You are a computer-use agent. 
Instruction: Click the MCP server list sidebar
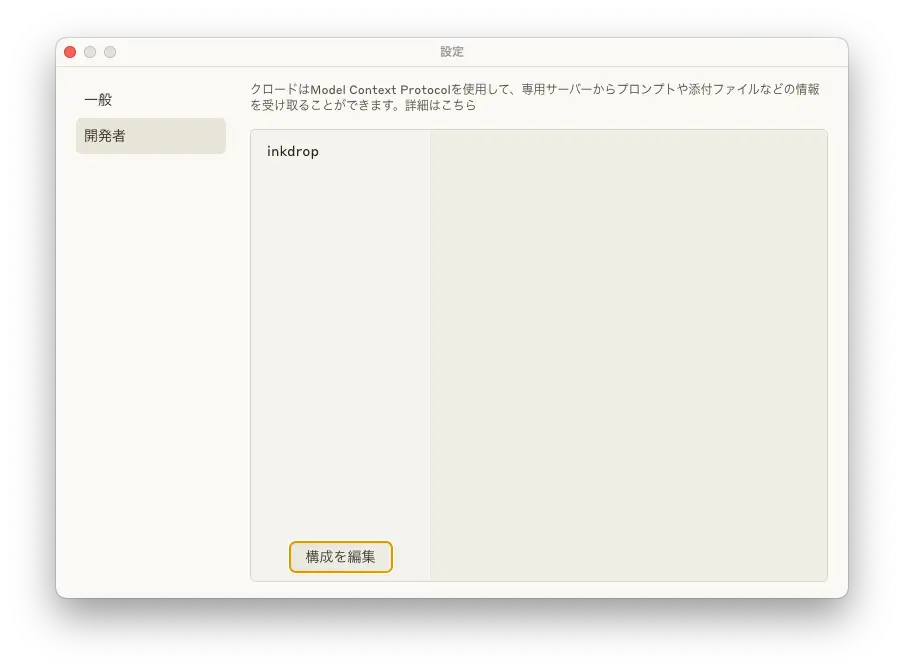(x=340, y=350)
